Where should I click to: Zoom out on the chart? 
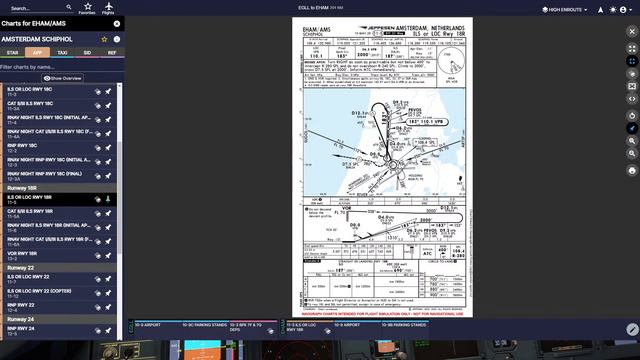tap(632, 153)
